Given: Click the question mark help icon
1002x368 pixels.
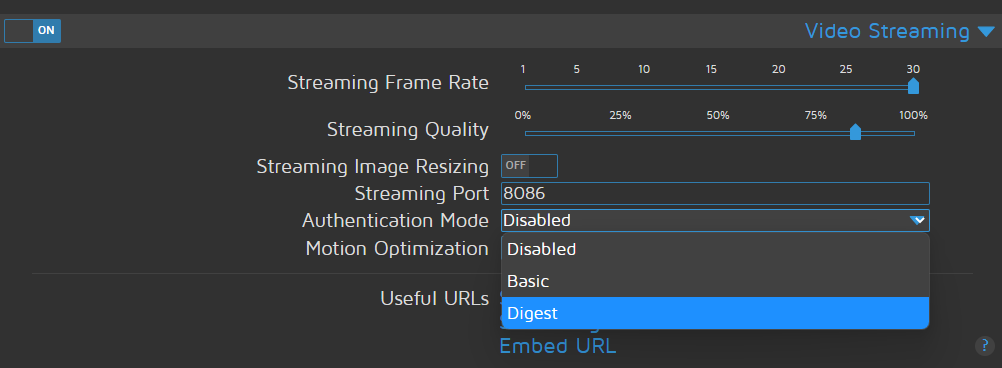Looking at the screenshot, I should tap(985, 346).
